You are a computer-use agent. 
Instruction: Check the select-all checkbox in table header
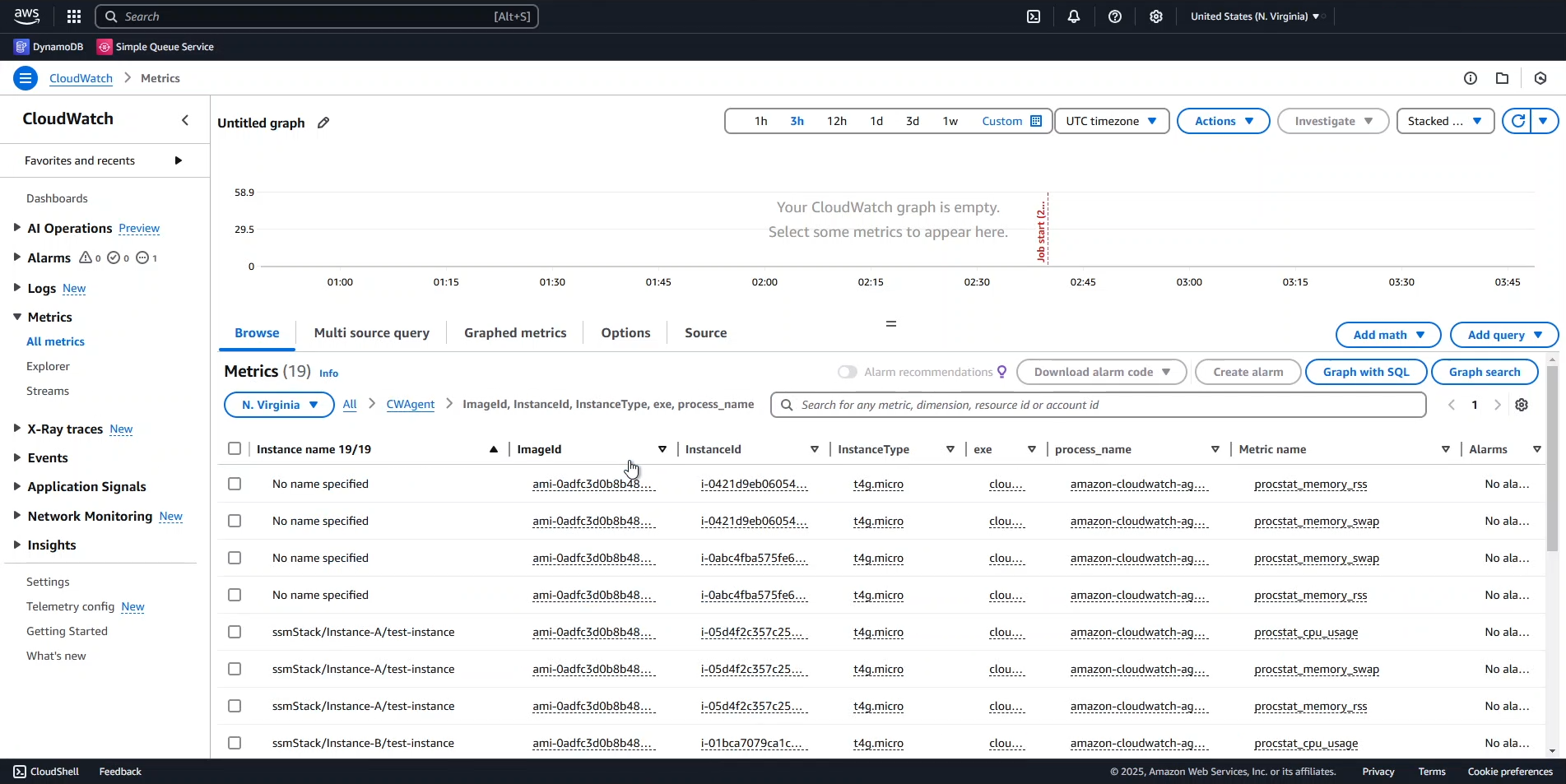235,449
